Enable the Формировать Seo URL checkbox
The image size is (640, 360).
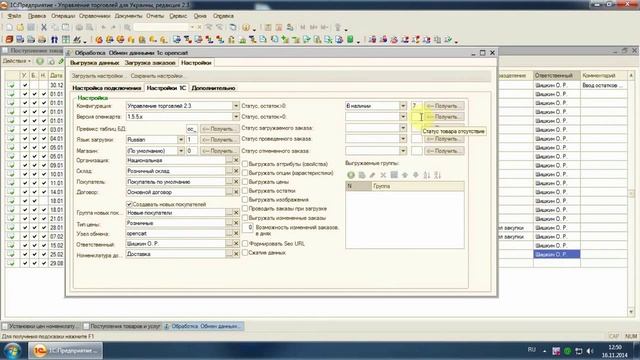[245, 243]
